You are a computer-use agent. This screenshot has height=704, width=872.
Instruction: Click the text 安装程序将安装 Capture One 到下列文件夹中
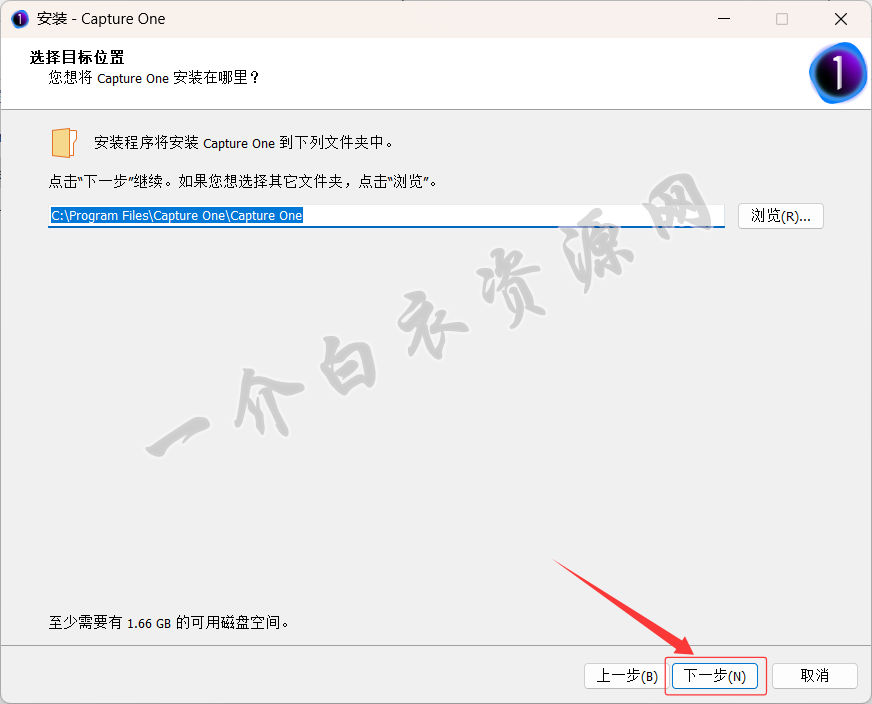coord(243,143)
